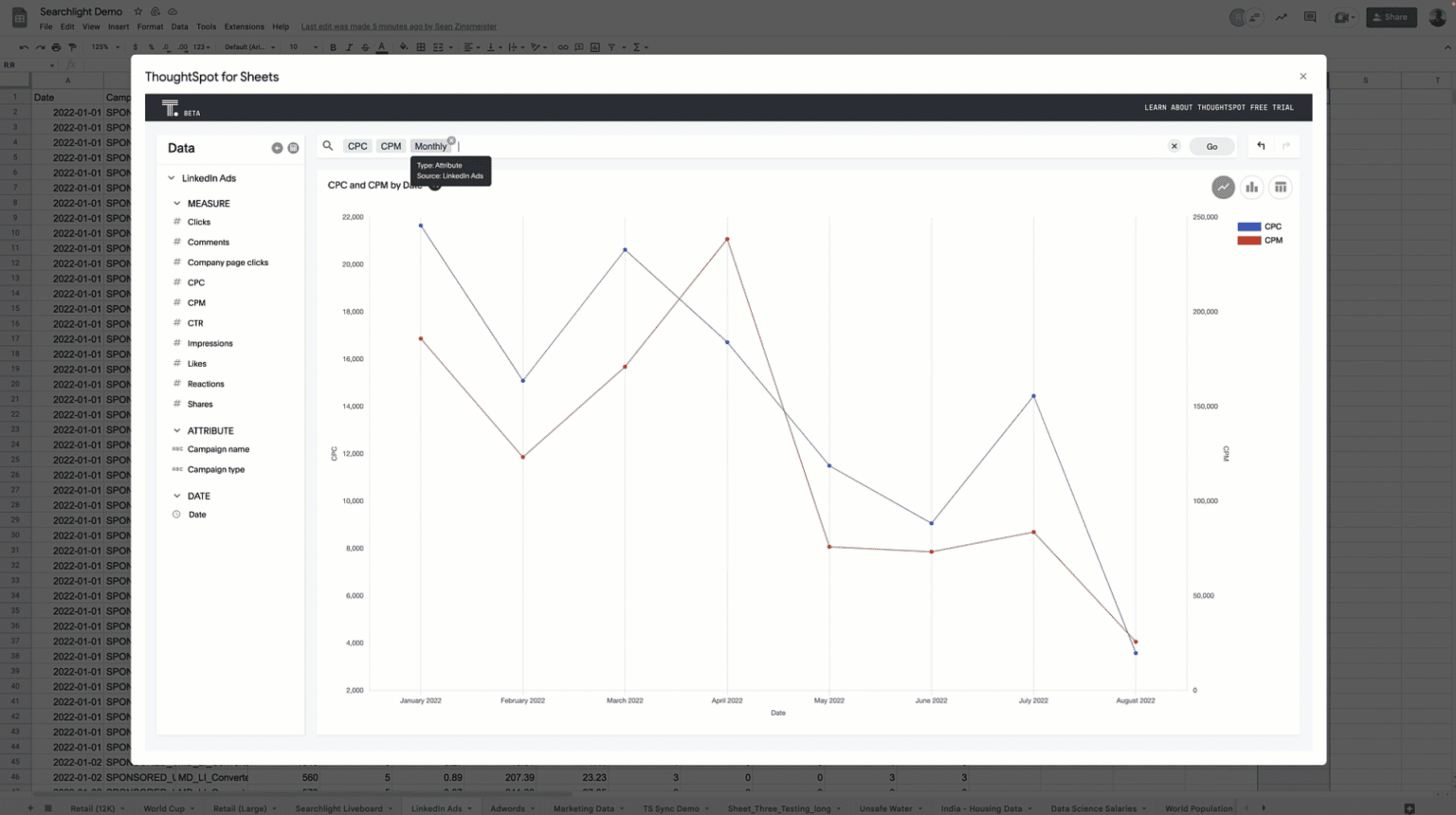The width and height of the screenshot is (1456, 815).
Task: Click the borders icon in Sheets
Action: pyautogui.click(x=421, y=46)
